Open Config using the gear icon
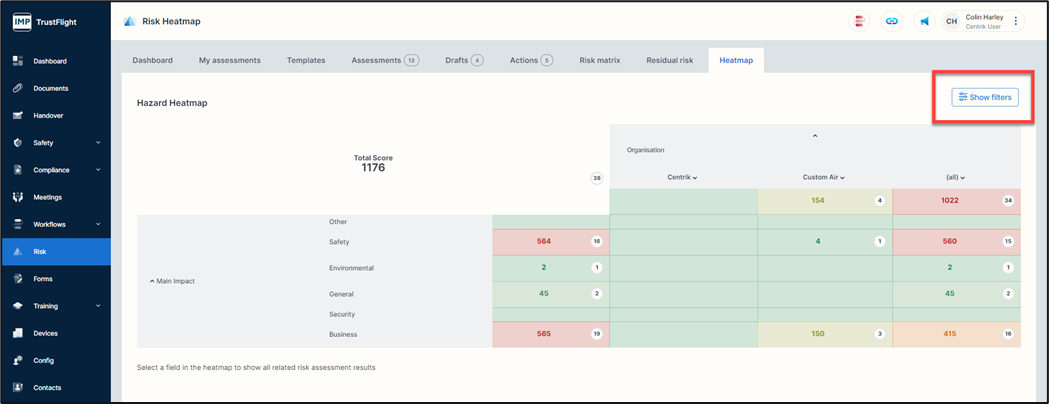The height and width of the screenshot is (404, 1049). (18, 360)
